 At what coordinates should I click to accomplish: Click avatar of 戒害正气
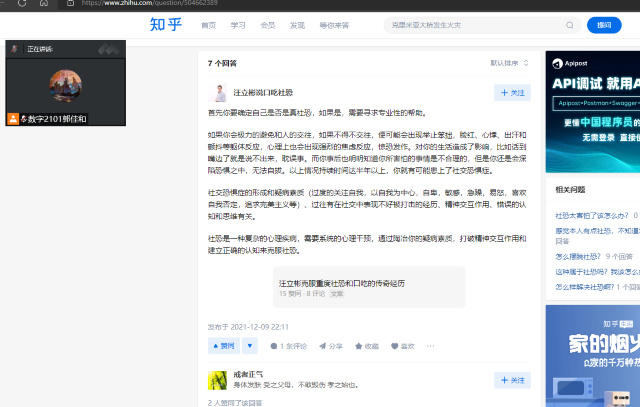click(x=217, y=380)
